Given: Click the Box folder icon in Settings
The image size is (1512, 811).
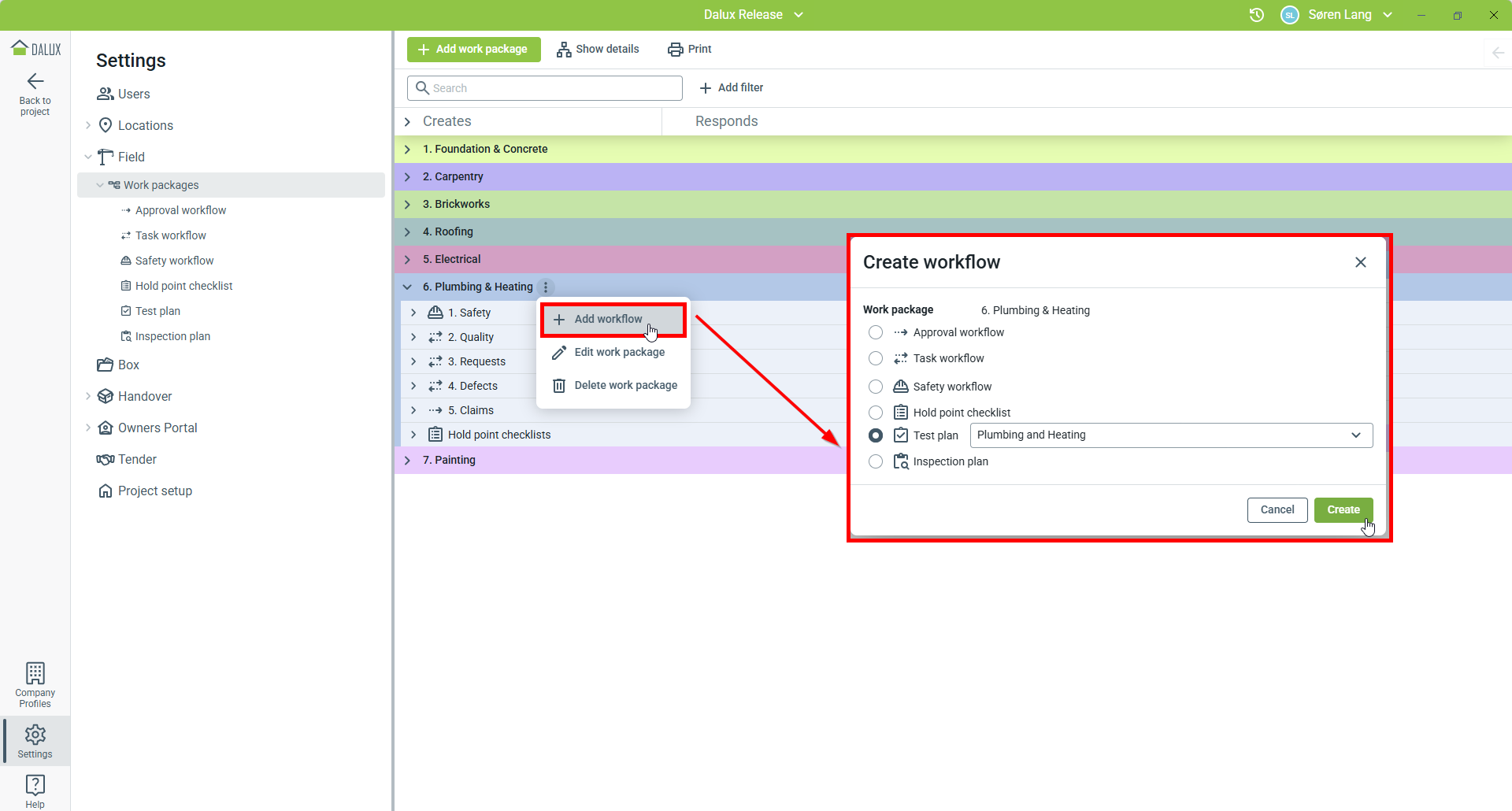Looking at the screenshot, I should [106, 365].
